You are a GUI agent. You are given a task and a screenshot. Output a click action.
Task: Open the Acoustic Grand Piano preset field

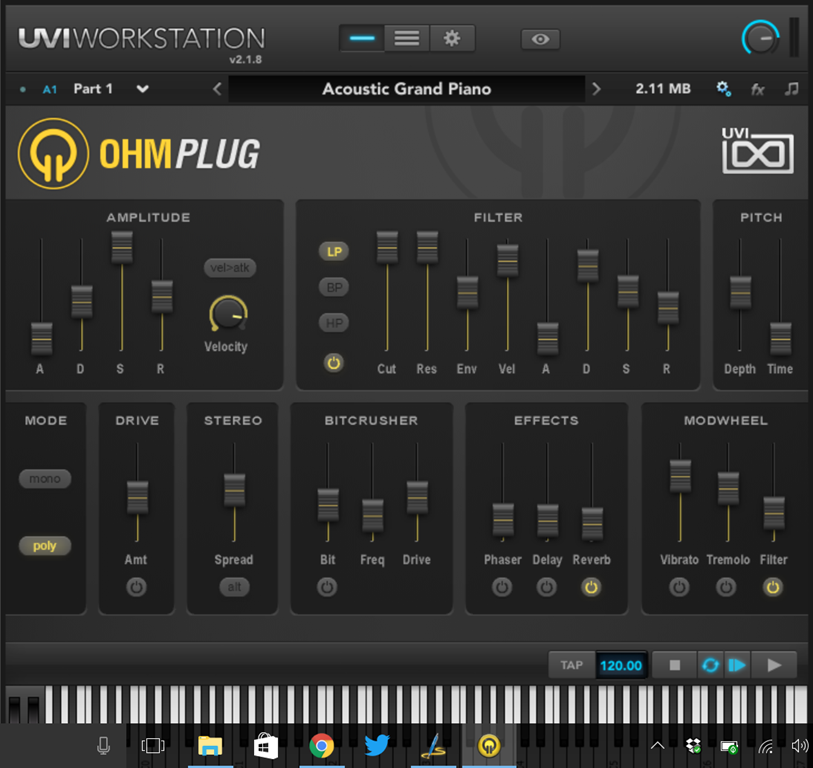click(x=406, y=89)
